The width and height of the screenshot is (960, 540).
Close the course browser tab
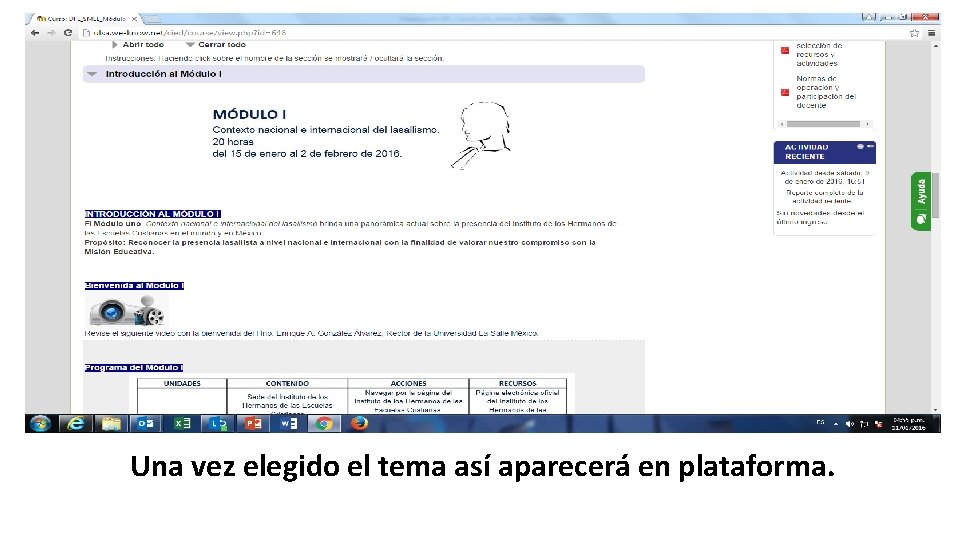click(134, 19)
